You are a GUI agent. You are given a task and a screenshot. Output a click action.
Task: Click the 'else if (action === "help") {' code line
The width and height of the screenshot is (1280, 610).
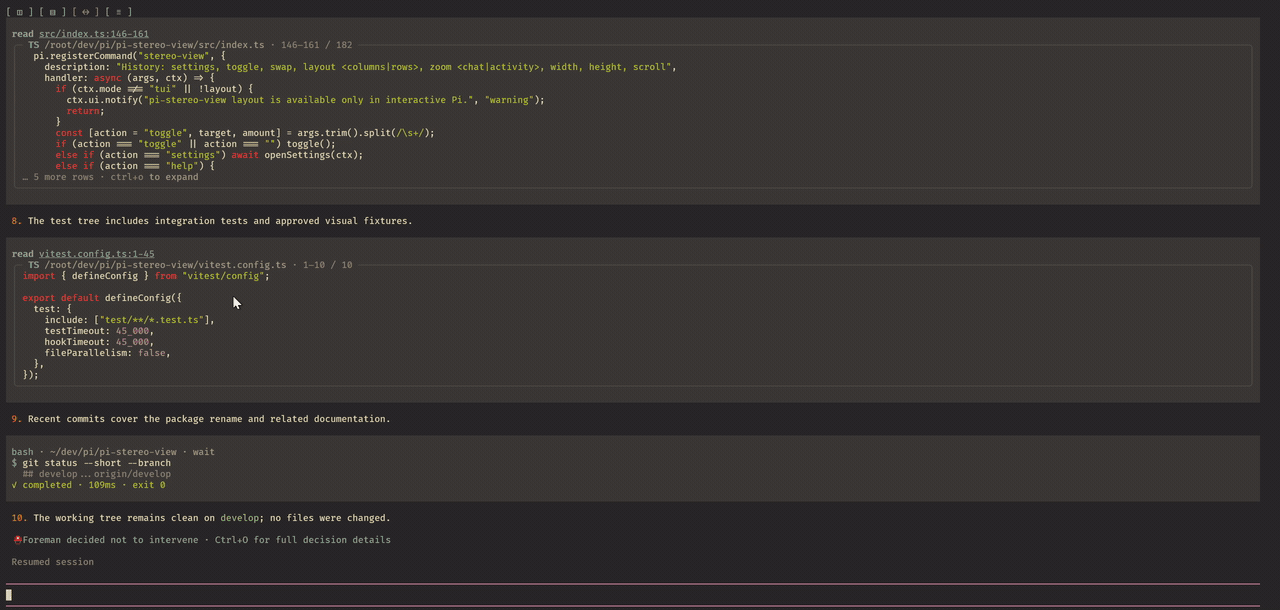135,166
